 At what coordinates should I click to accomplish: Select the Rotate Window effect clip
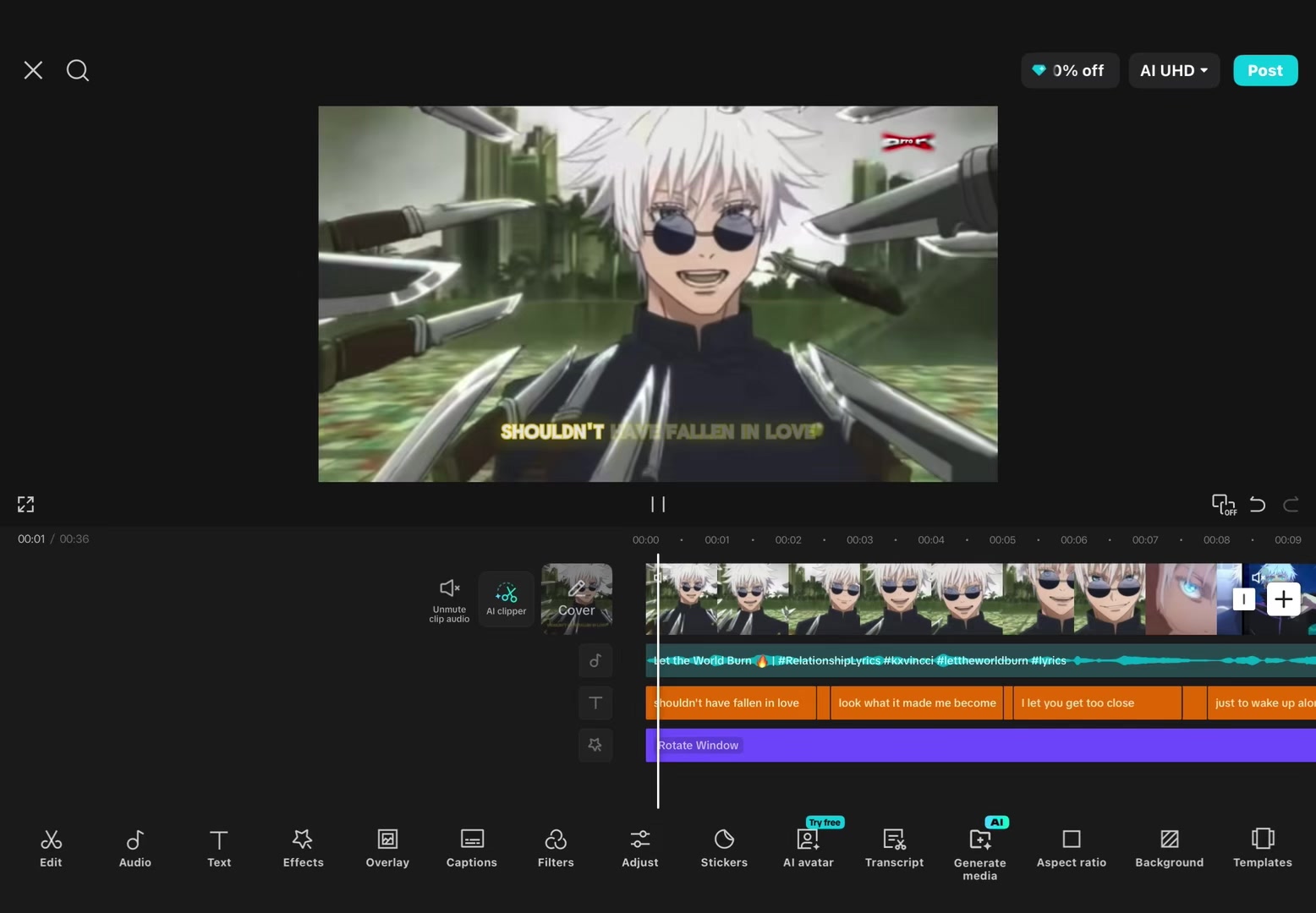point(980,745)
